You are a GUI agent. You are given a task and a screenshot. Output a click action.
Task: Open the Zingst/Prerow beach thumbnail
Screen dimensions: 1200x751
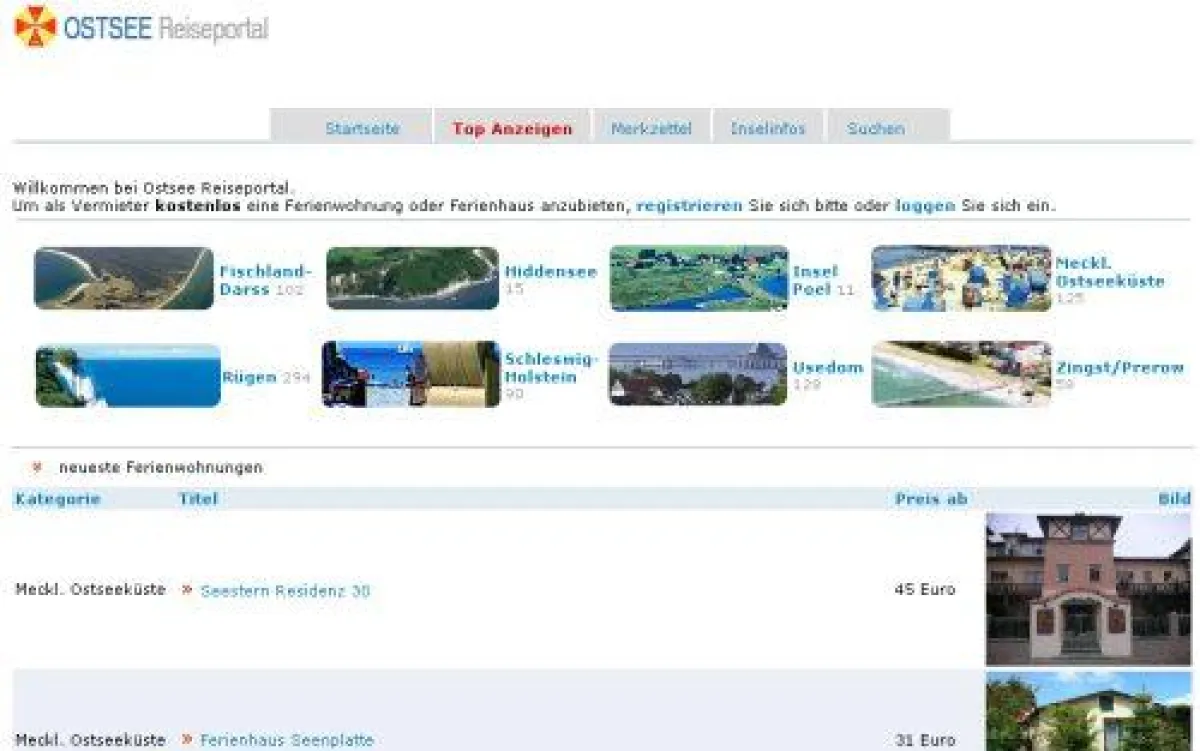pyautogui.click(x=961, y=375)
